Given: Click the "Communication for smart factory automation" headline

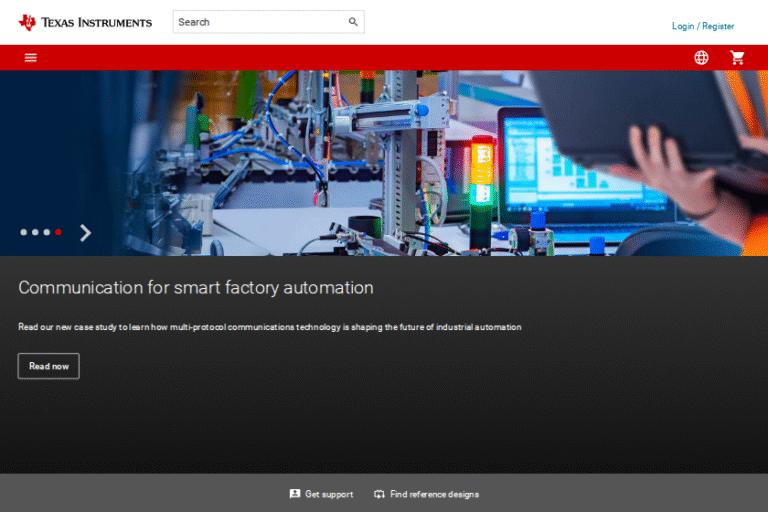Looking at the screenshot, I should pos(196,288).
